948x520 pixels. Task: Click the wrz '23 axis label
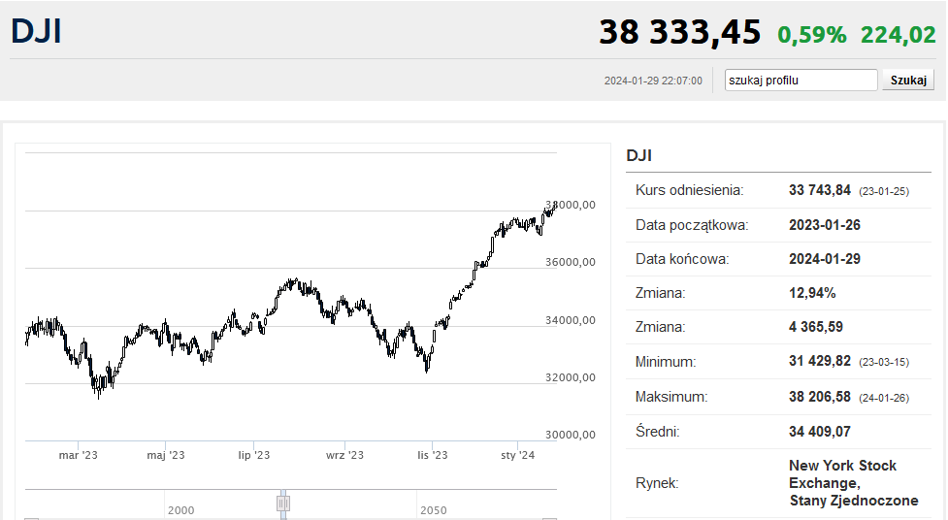click(x=345, y=455)
